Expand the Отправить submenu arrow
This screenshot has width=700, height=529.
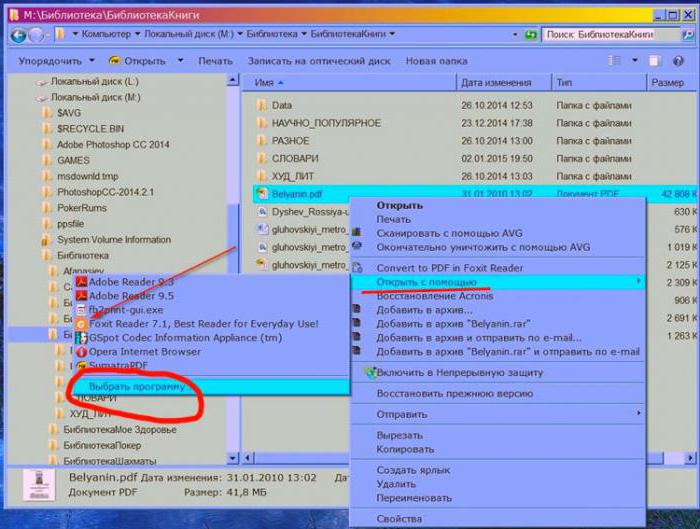click(639, 414)
